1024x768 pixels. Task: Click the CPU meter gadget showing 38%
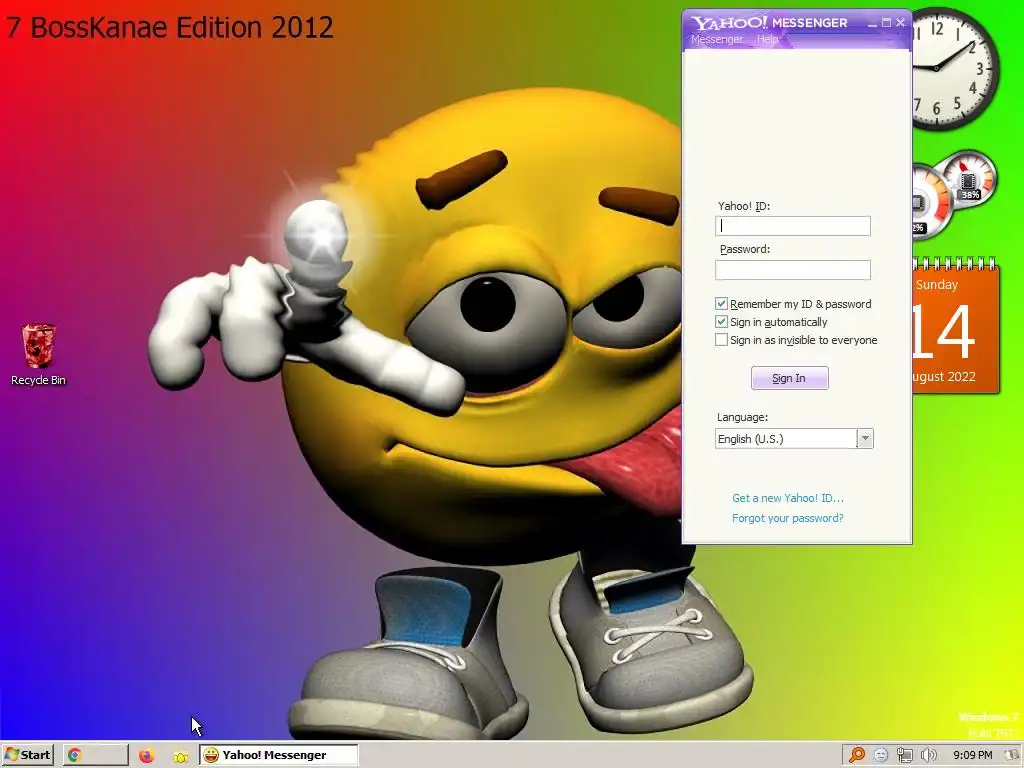[x=969, y=178]
